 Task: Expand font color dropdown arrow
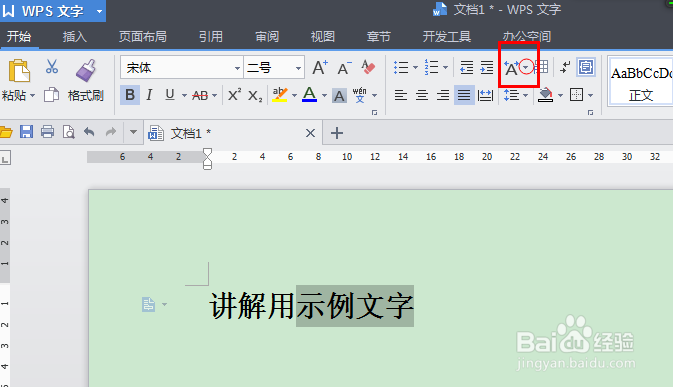click(x=324, y=95)
